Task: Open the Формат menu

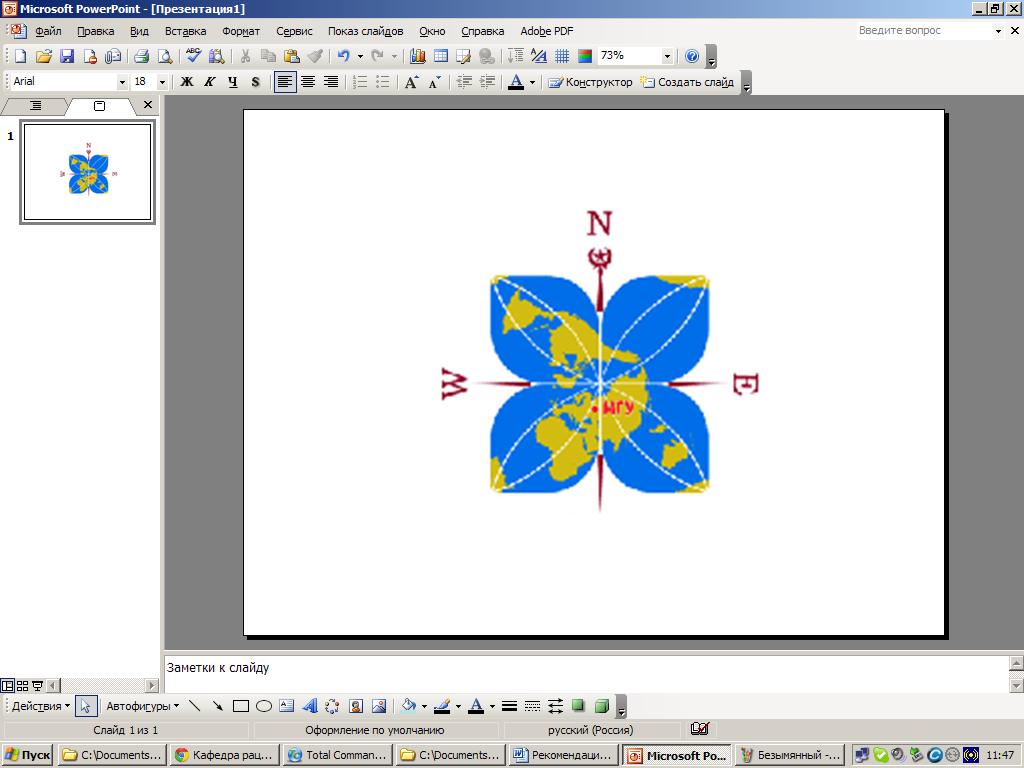Action: 241,31
